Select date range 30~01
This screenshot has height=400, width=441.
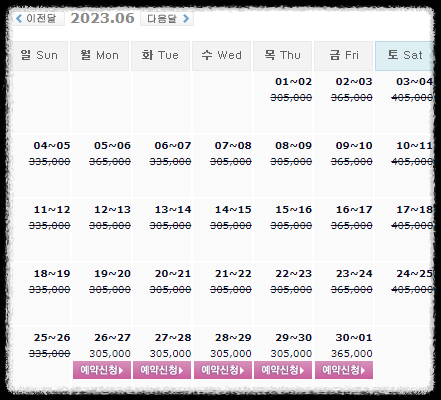coord(354,338)
